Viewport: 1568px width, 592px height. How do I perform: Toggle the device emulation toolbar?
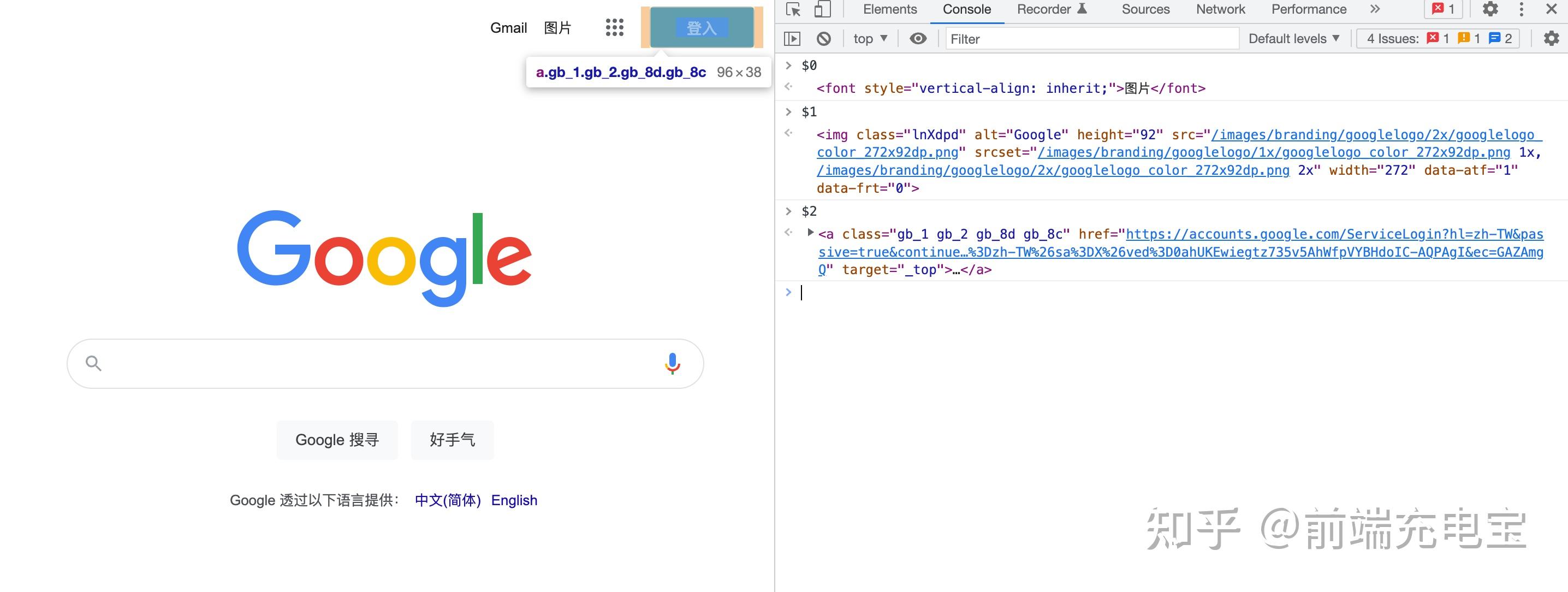tap(823, 9)
